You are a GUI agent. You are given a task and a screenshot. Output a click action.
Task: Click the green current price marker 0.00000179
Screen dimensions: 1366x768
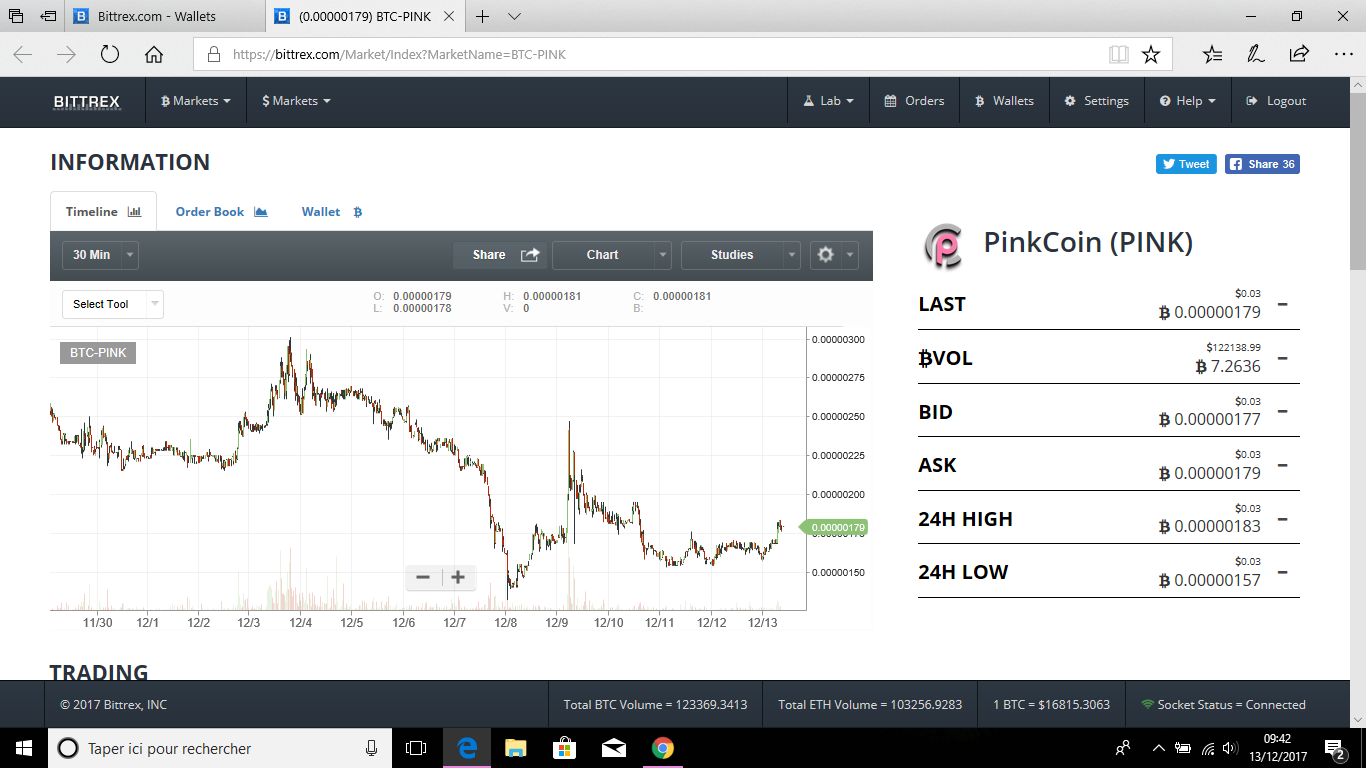point(836,527)
